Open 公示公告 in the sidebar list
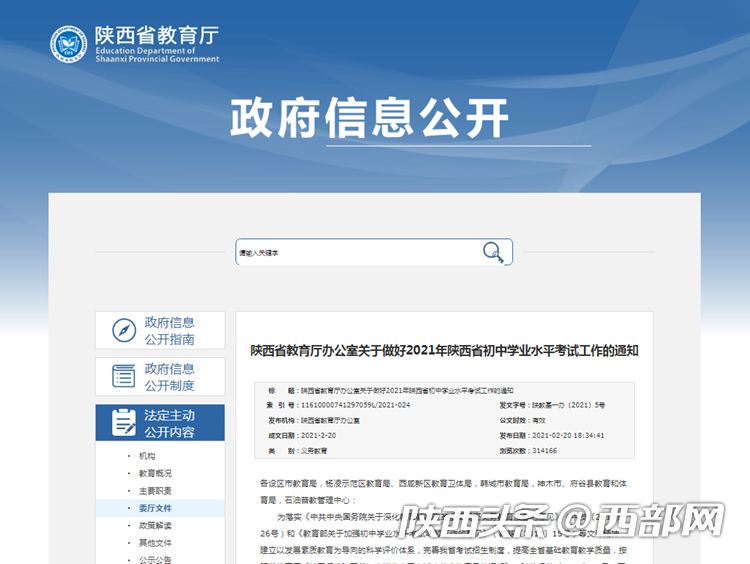 (x=155, y=559)
